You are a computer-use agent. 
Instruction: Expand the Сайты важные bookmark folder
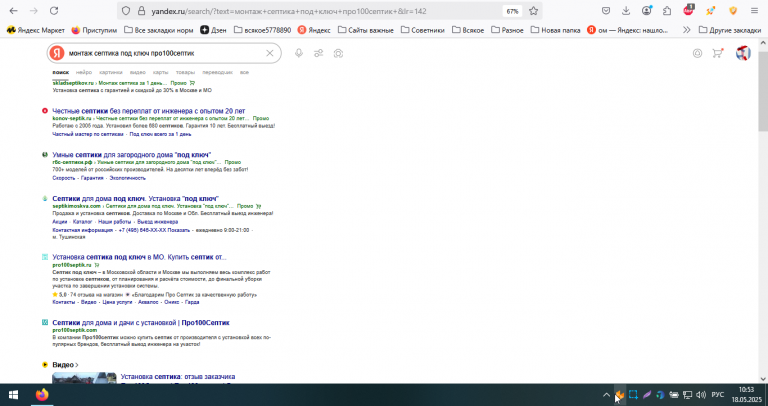(366, 30)
